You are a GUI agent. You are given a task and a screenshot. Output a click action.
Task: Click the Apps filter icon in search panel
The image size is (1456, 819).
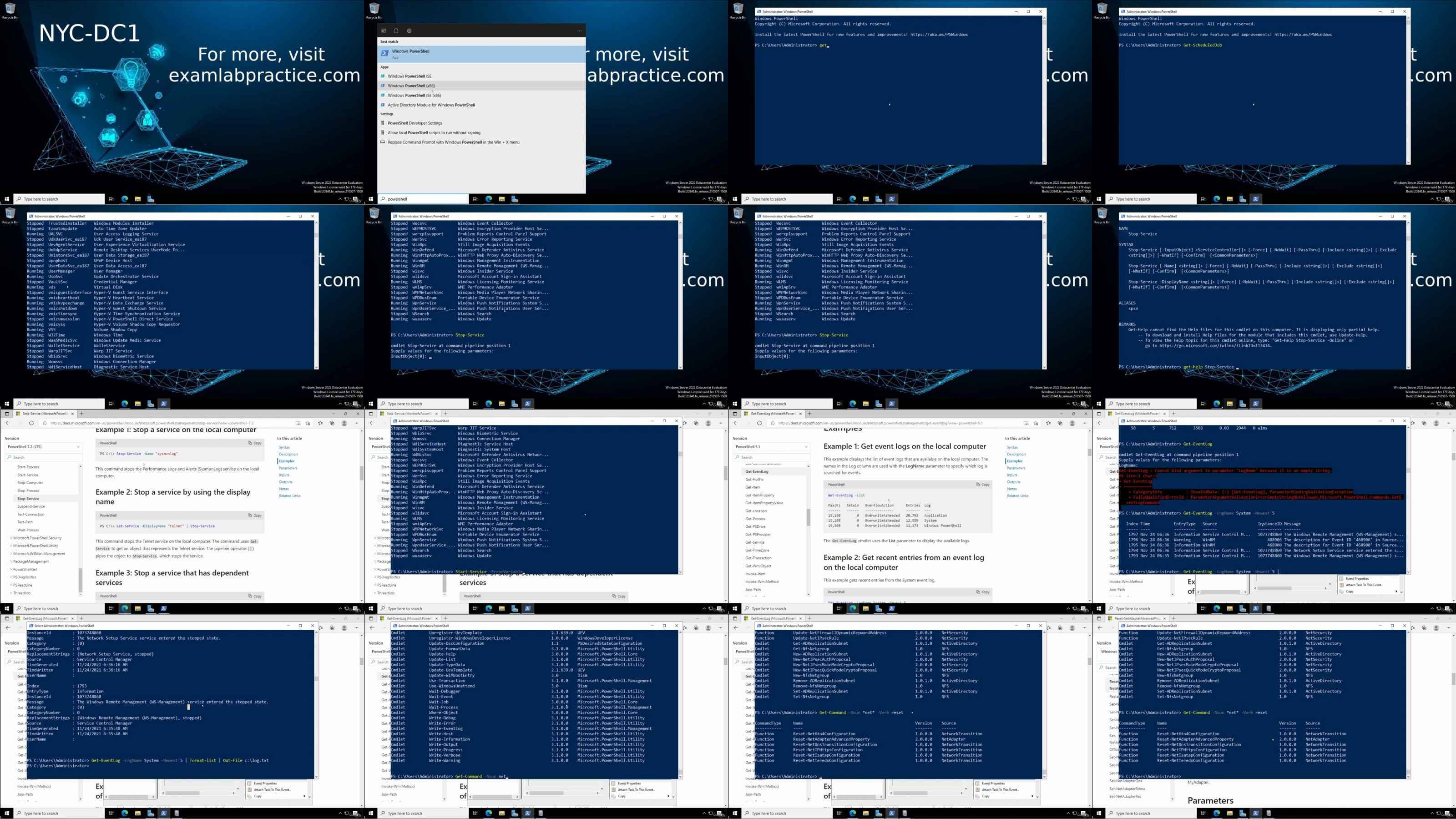[383, 31]
